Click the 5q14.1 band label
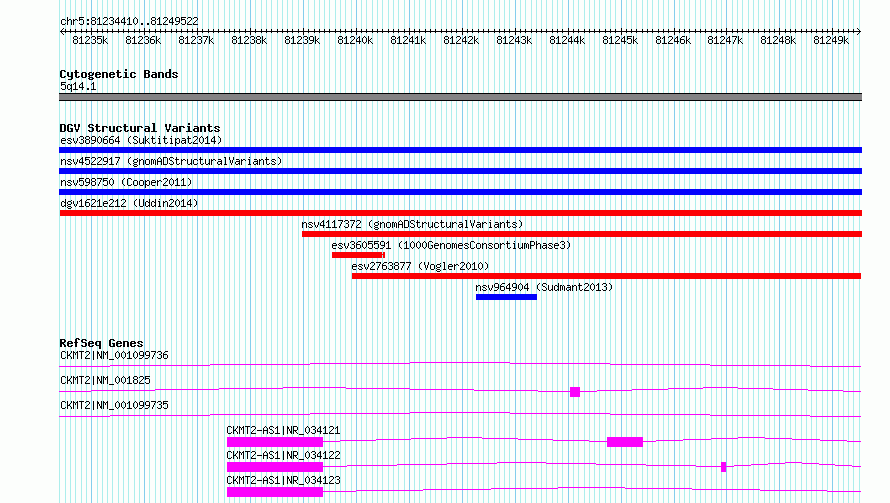Viewport: 890px width, 503px height. (x=78, y=86)
